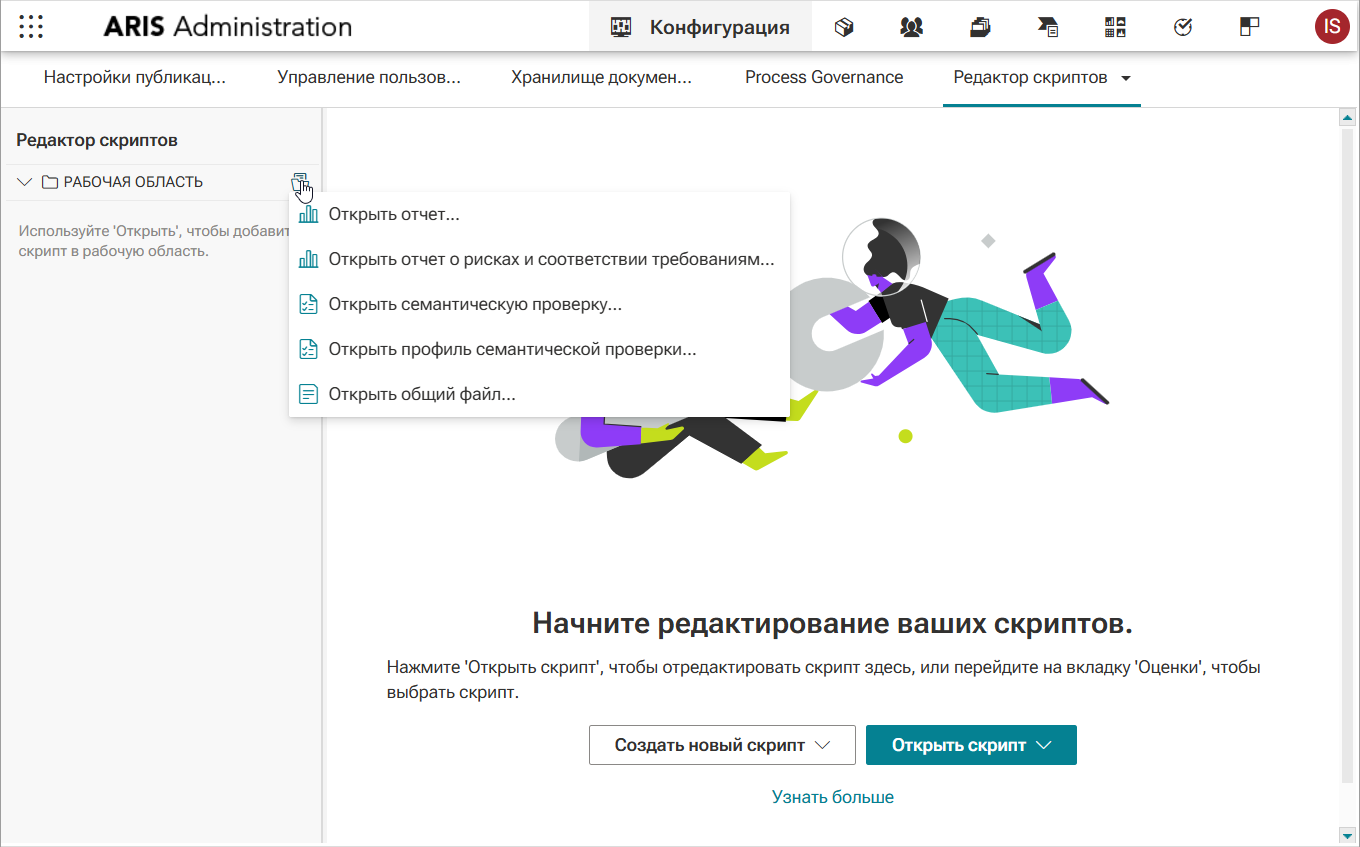Open the Конфигурация section
This screenshot has width=1360, height=847.
click(x=700, y=27)
